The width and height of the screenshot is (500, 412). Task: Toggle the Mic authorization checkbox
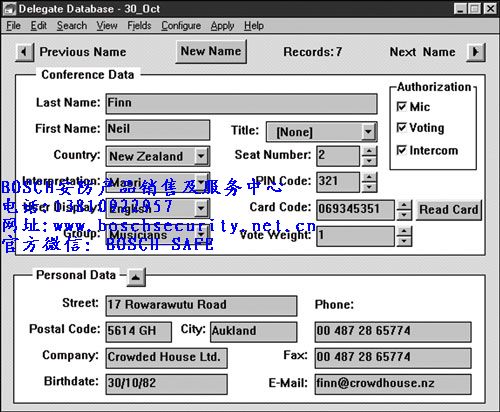[401, 107]
